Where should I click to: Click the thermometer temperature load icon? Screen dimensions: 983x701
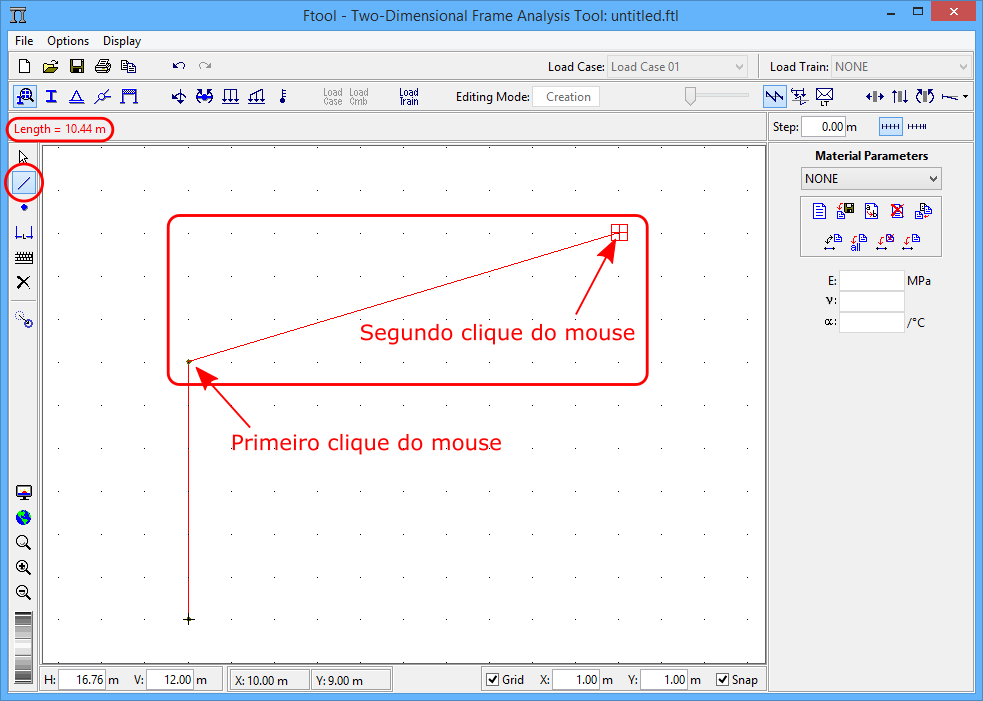pyautogui.click(x=283, y=96)
